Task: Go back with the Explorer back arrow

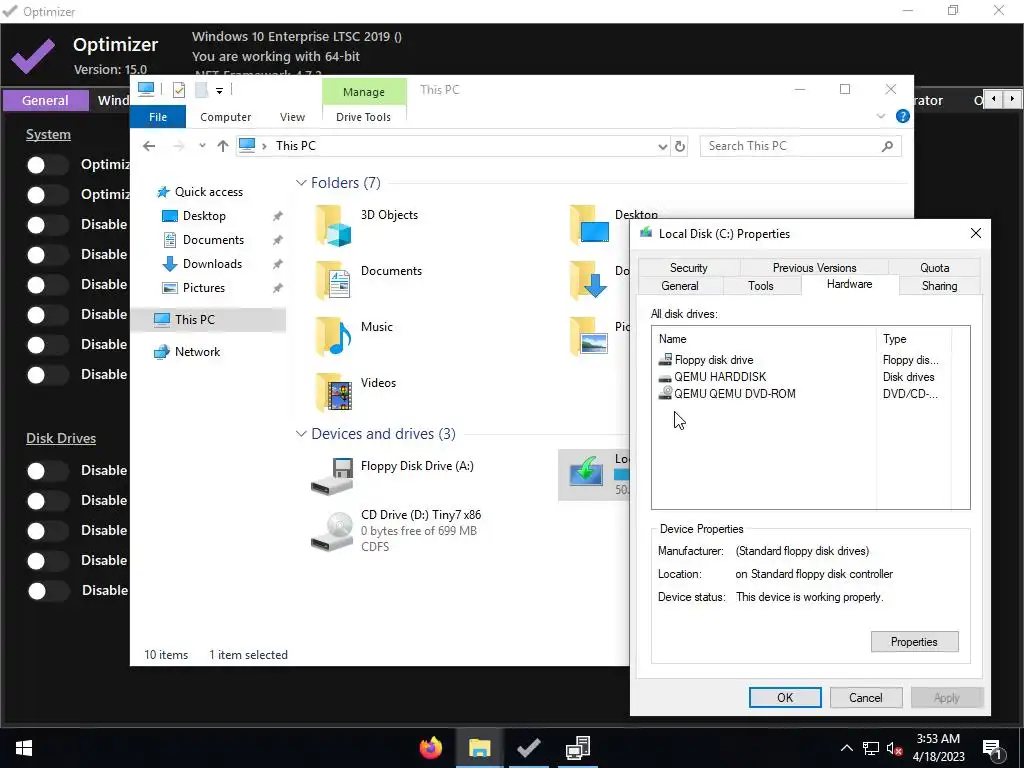Action: tap(149, 146)
